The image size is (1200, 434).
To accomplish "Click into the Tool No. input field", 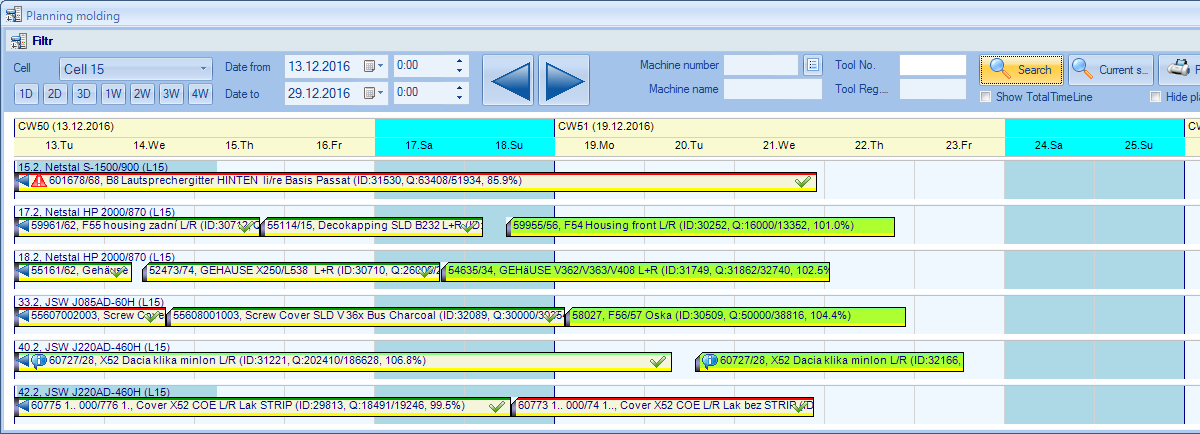I will (x=932, y=66).
